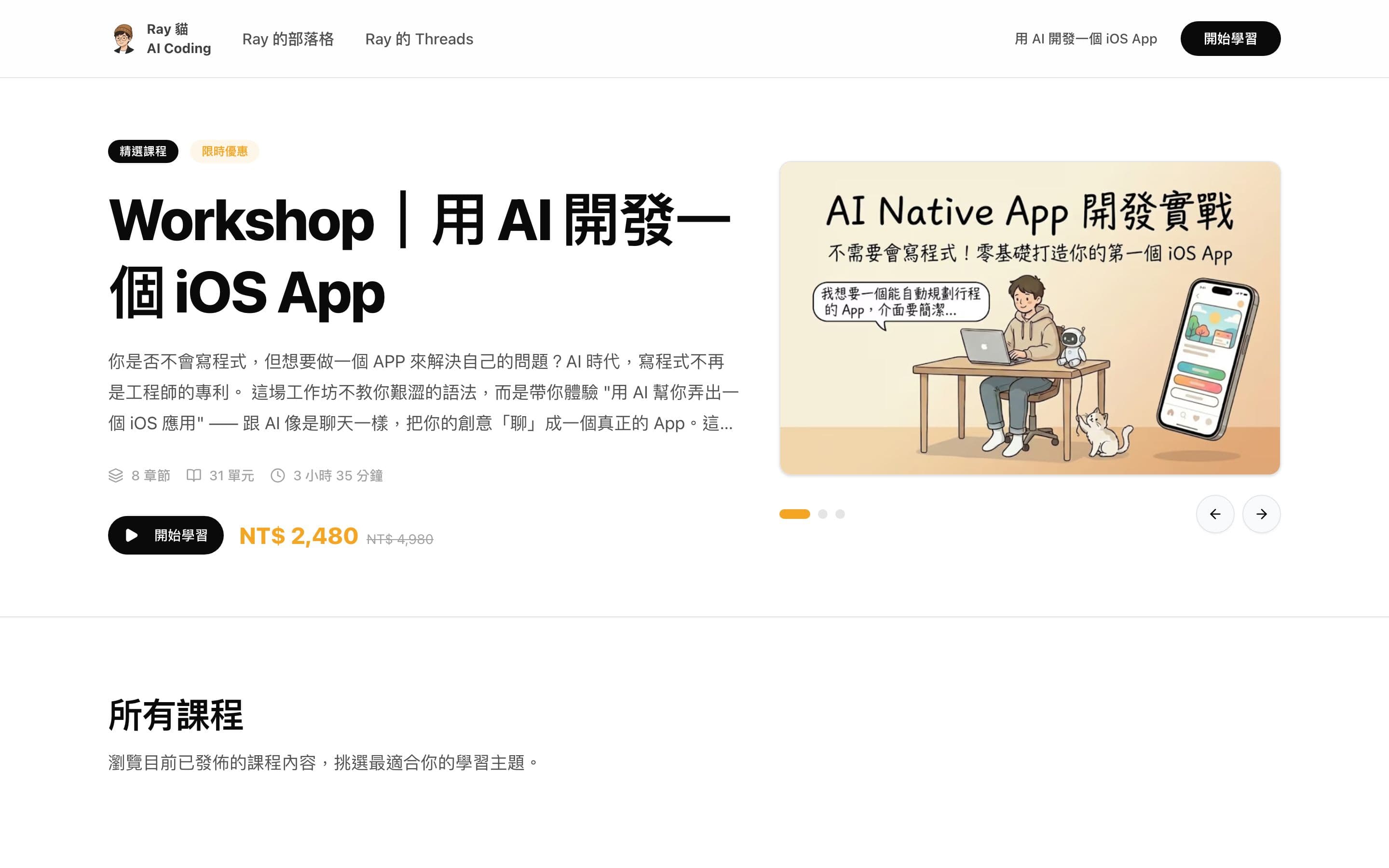Open the 用 AI 開發一個 iOS App nav link
Image resolution: width=1389 pixels, height=868 pixels.
point(1086,39)
